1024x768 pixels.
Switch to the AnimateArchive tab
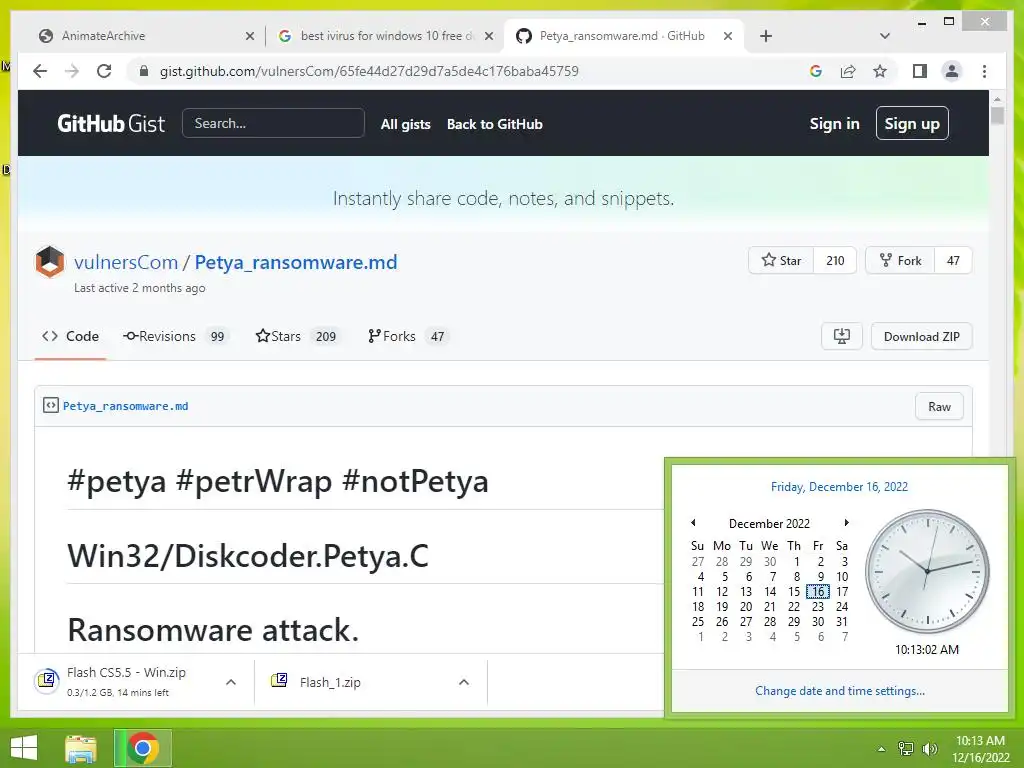[146, 36]
